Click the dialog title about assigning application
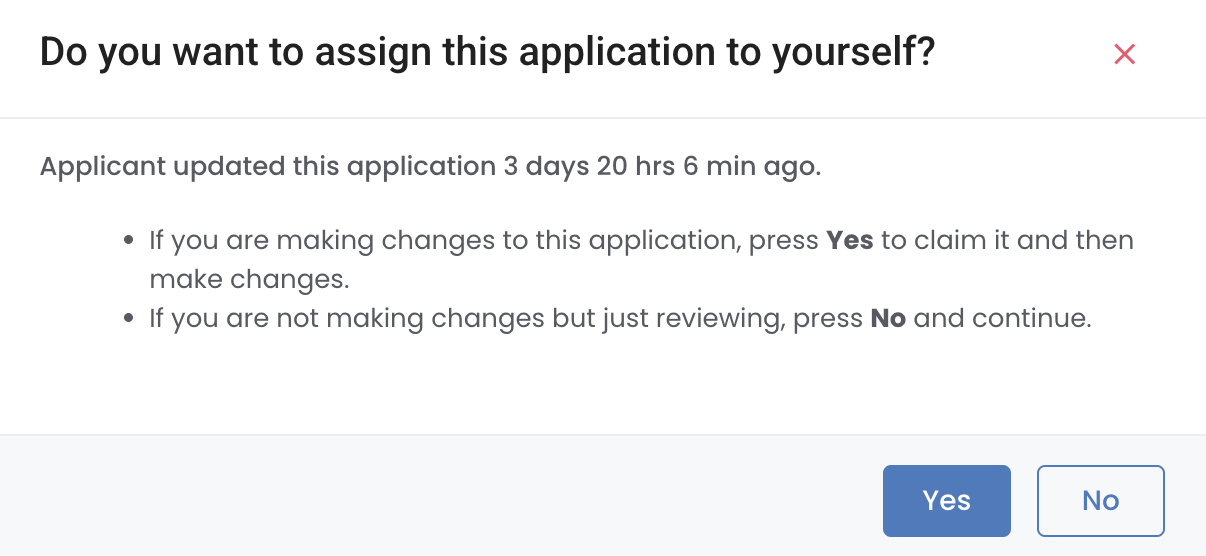Image resolution: width=1206 pixels, height=556 pixels. pyautogui.click(x=487, y=53)
